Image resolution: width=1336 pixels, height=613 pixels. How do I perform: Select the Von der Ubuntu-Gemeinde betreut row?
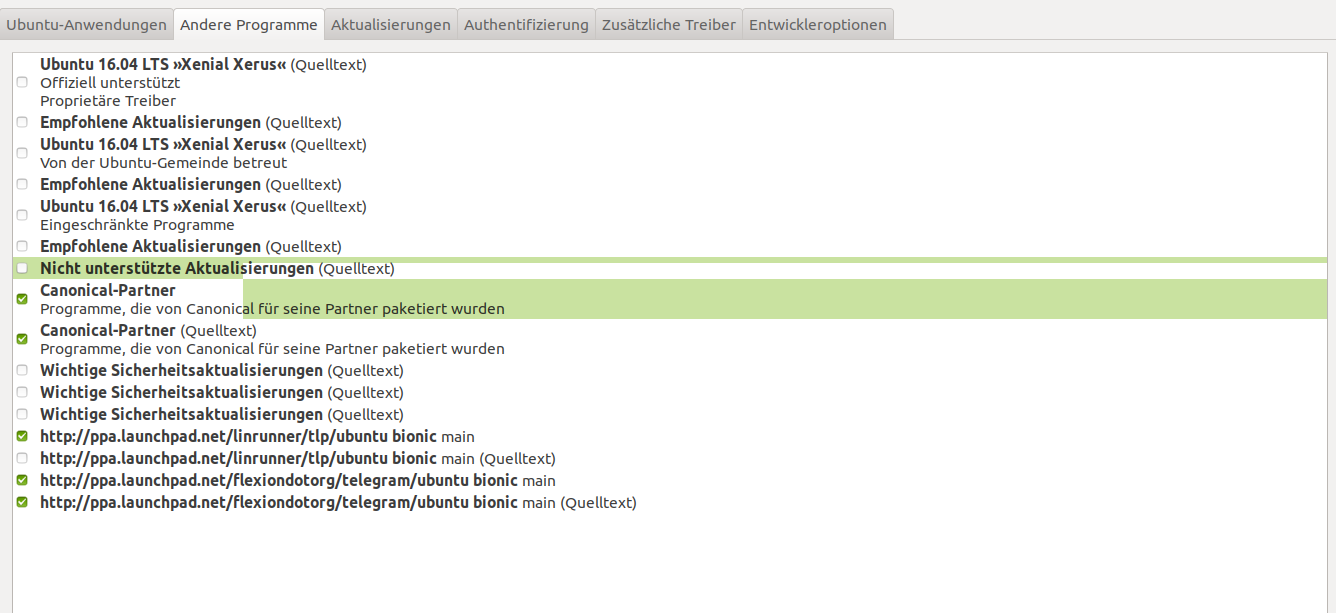[670, 153]
